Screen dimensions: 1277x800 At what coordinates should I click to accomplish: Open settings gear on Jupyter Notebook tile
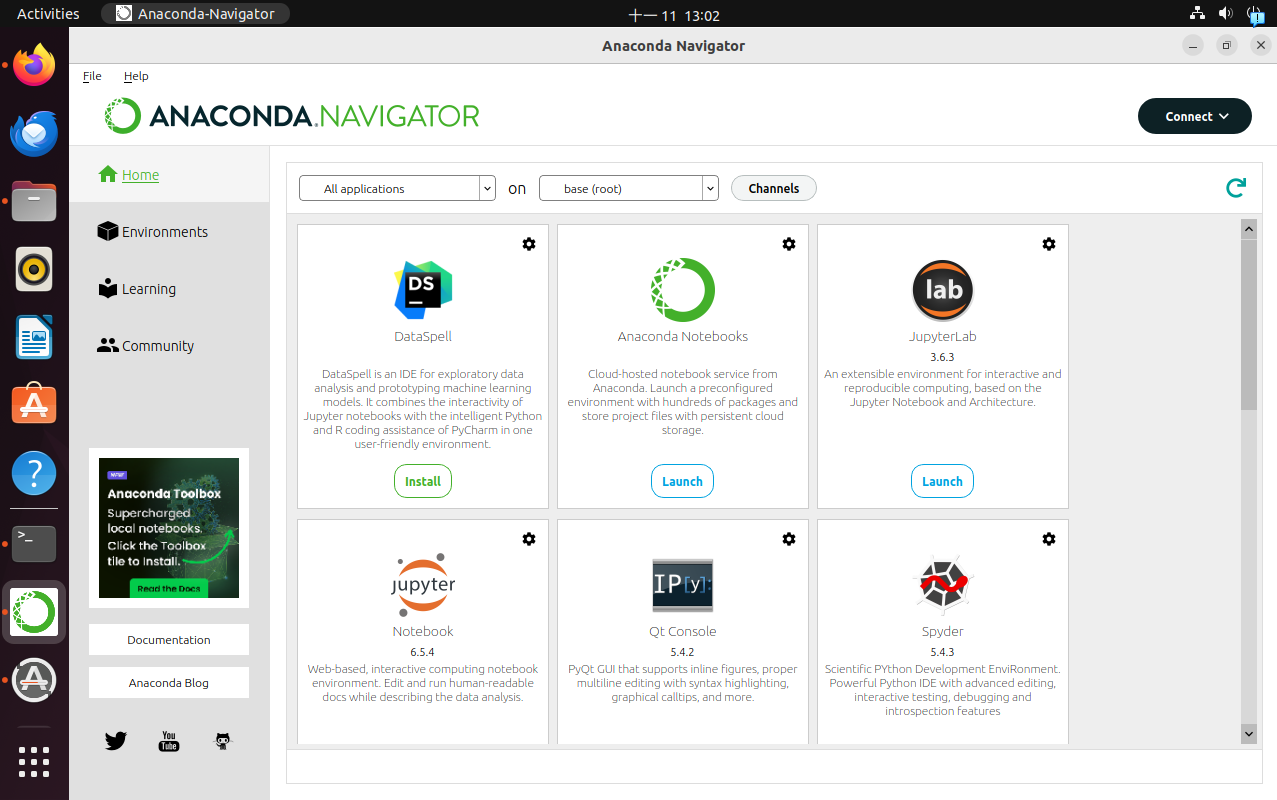coord(529,539)
